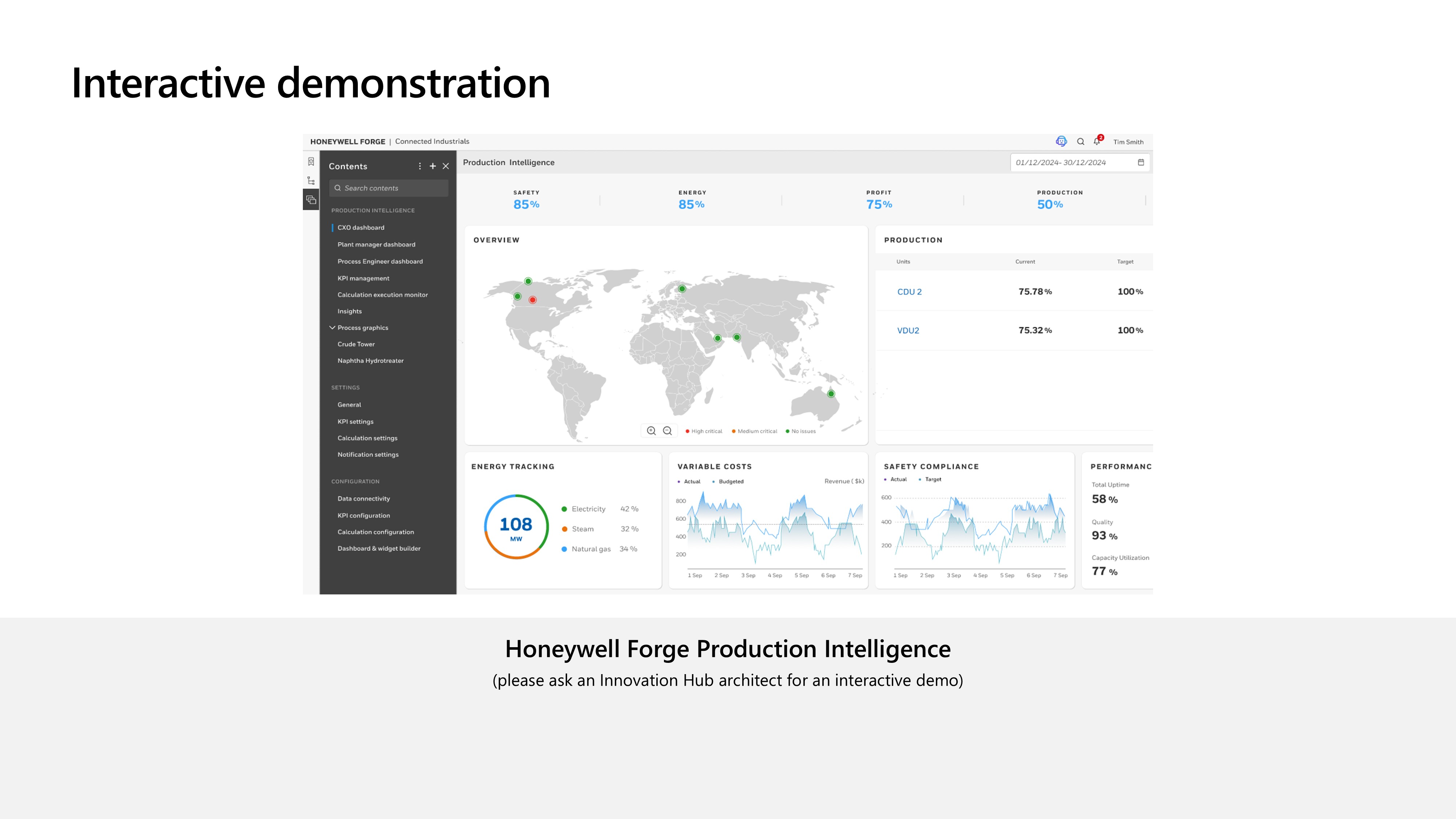Open Calculation configuration
This screenshot has height=819, width=1456.
click(376, 532)
